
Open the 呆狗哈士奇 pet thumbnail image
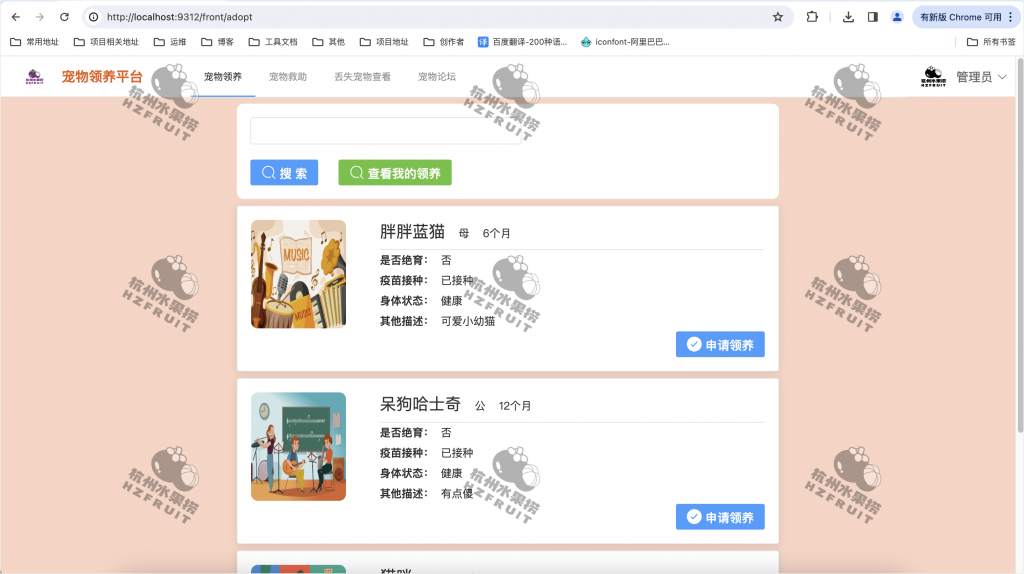click(298, 447)
